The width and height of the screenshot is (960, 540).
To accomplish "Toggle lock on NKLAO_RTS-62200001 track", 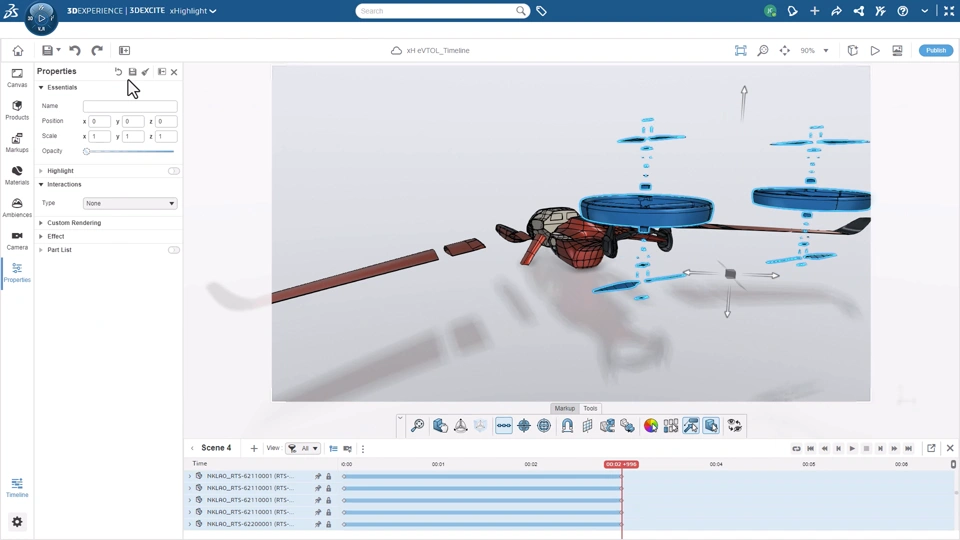I will (x=329, y=524).
